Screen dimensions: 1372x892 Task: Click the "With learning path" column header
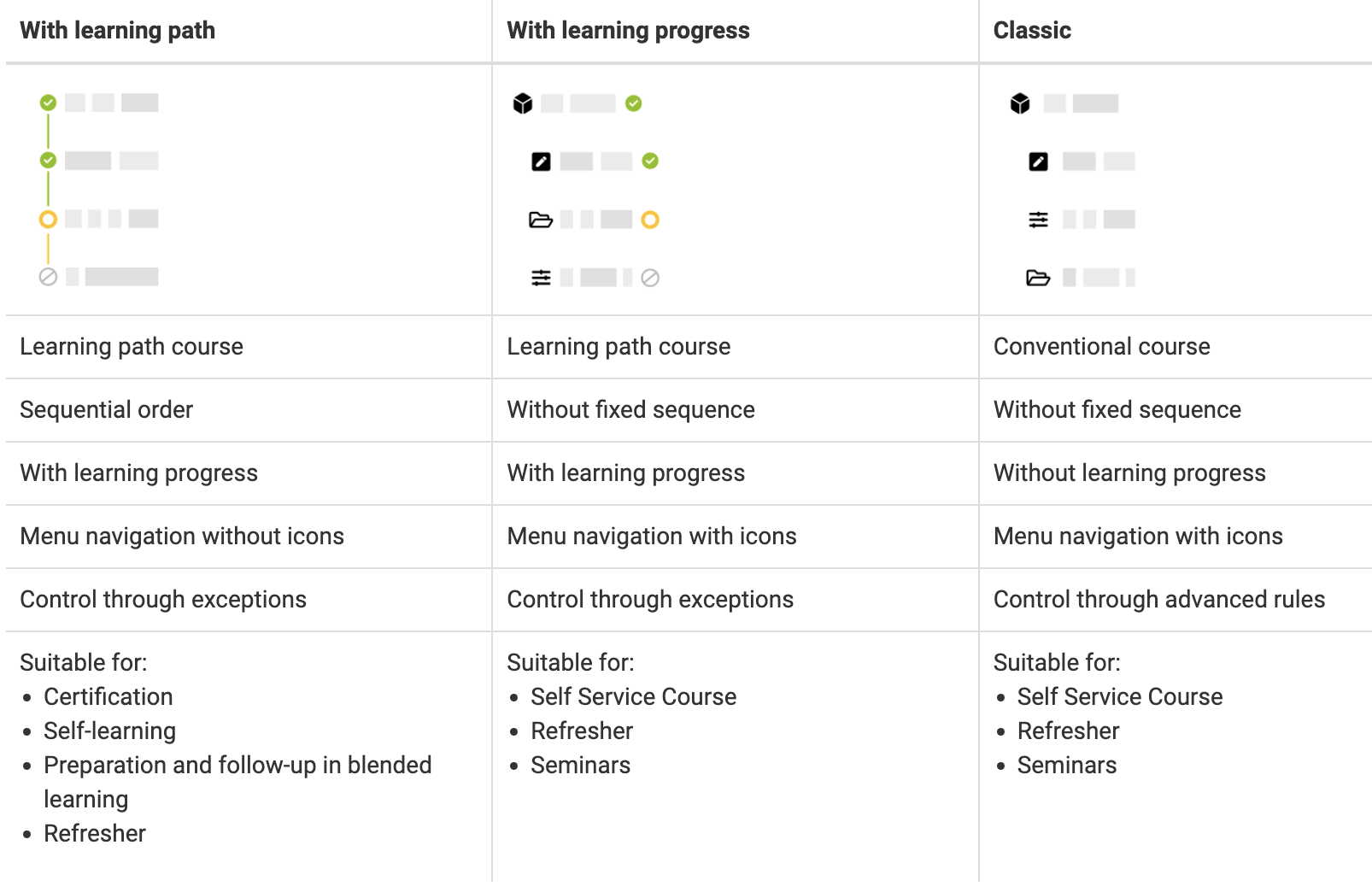point(118,31)
